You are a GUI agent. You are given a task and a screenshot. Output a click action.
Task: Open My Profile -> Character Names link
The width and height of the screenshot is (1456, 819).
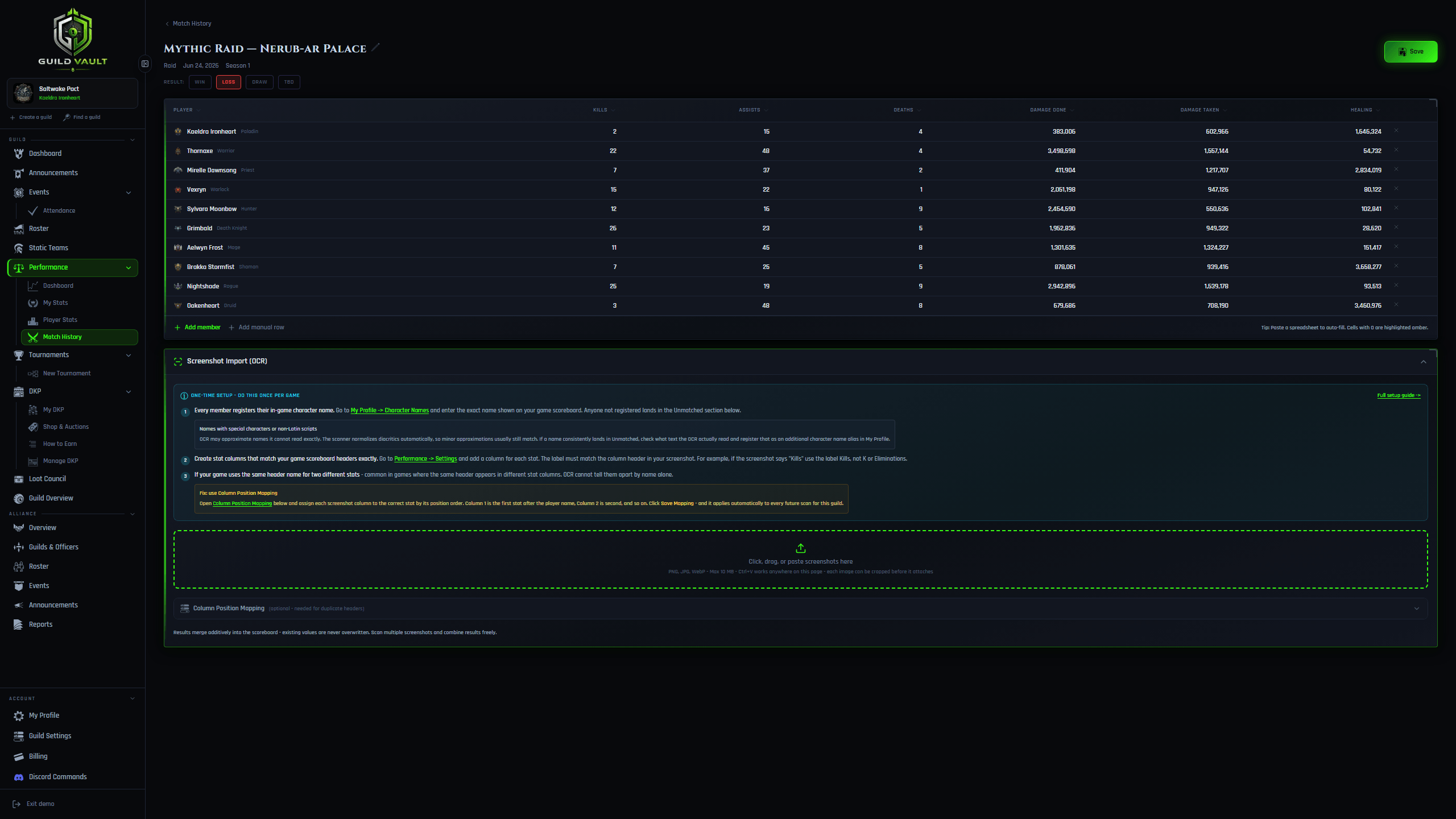(390, 411)
